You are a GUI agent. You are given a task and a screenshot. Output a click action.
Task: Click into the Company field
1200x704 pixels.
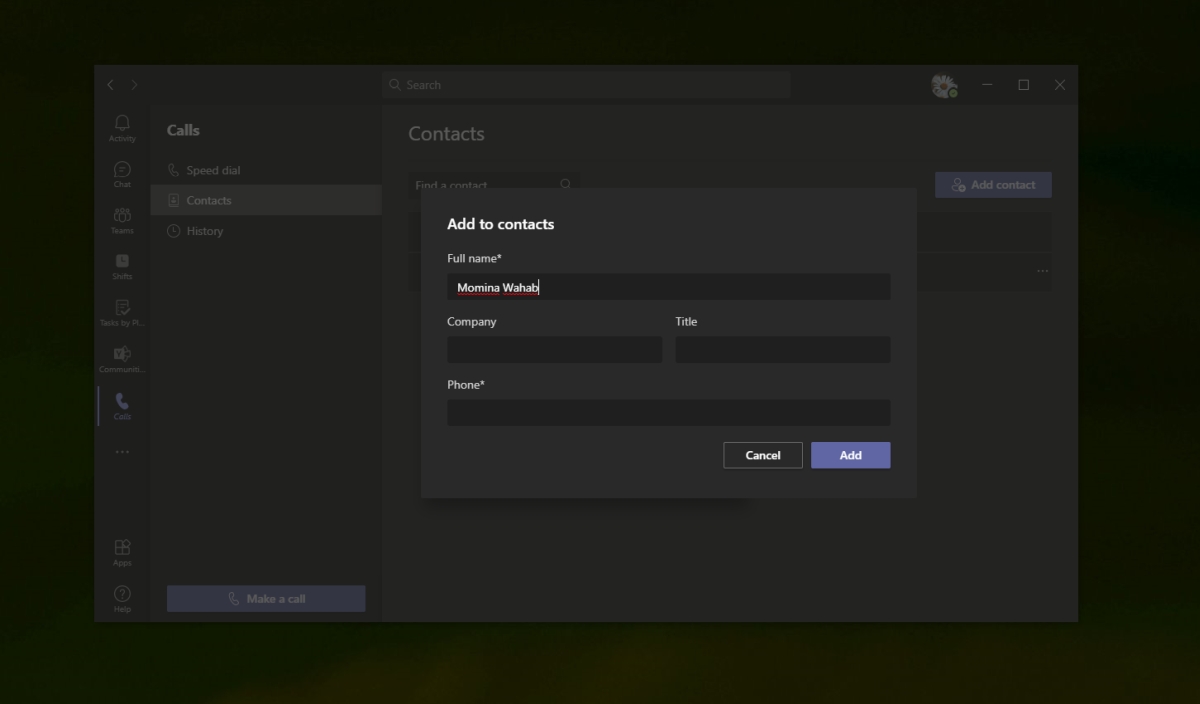point(554,350)
